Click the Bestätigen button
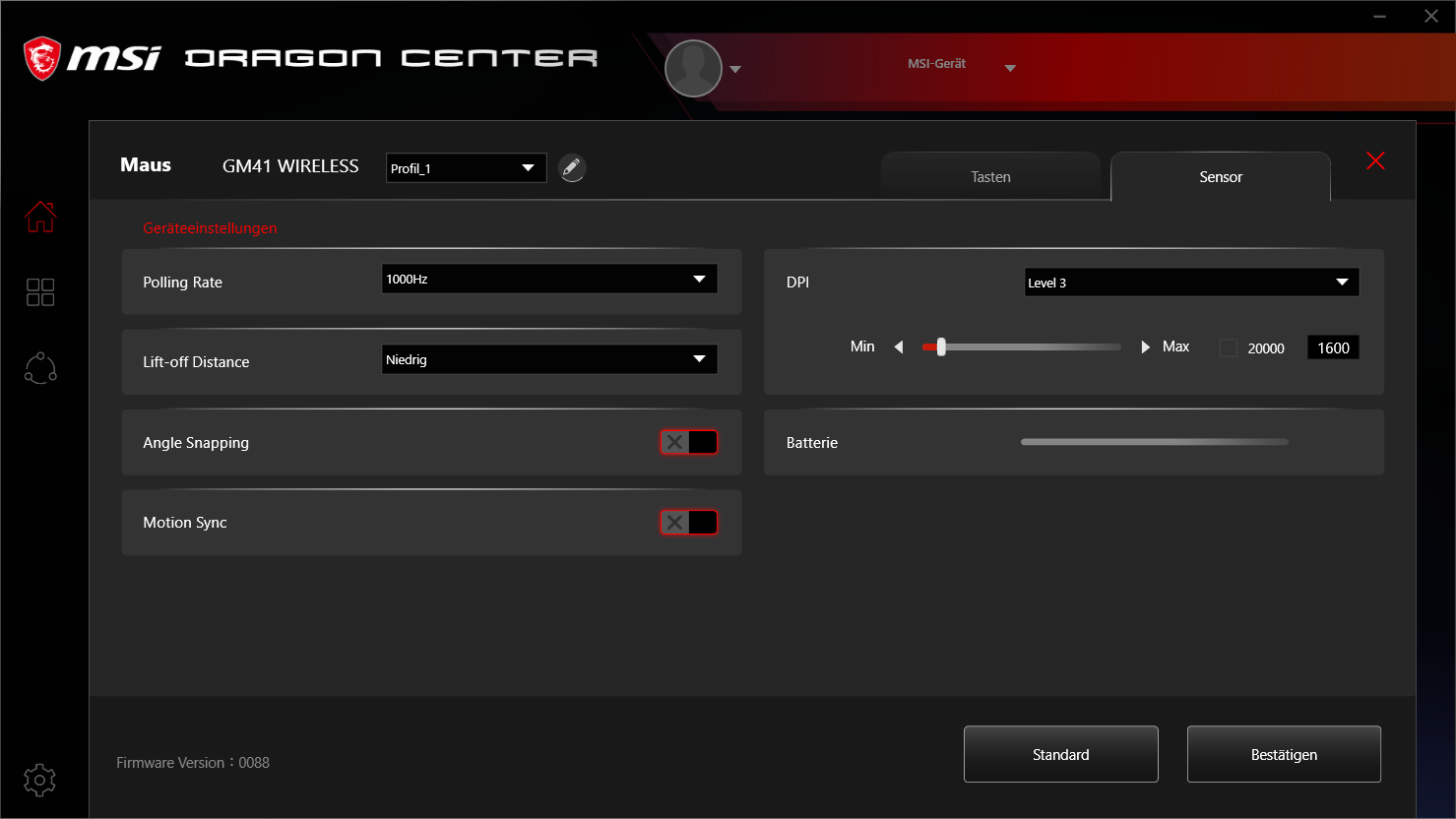This screenshot has height=819, width=1456. click(1284, 755)
